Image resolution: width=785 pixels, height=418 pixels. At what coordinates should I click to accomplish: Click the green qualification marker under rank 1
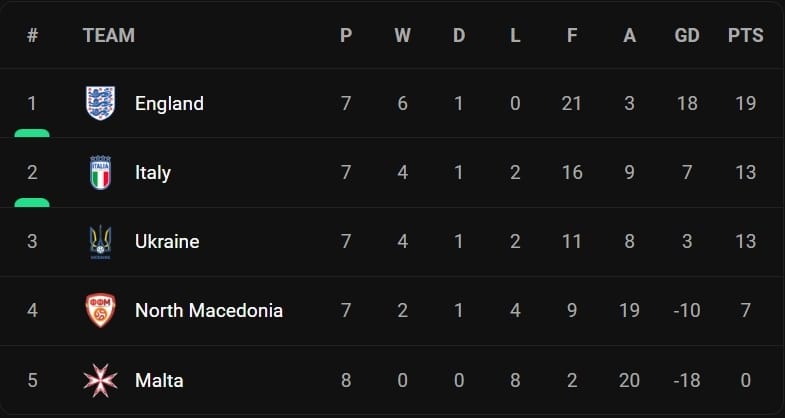tap(32, 133)
